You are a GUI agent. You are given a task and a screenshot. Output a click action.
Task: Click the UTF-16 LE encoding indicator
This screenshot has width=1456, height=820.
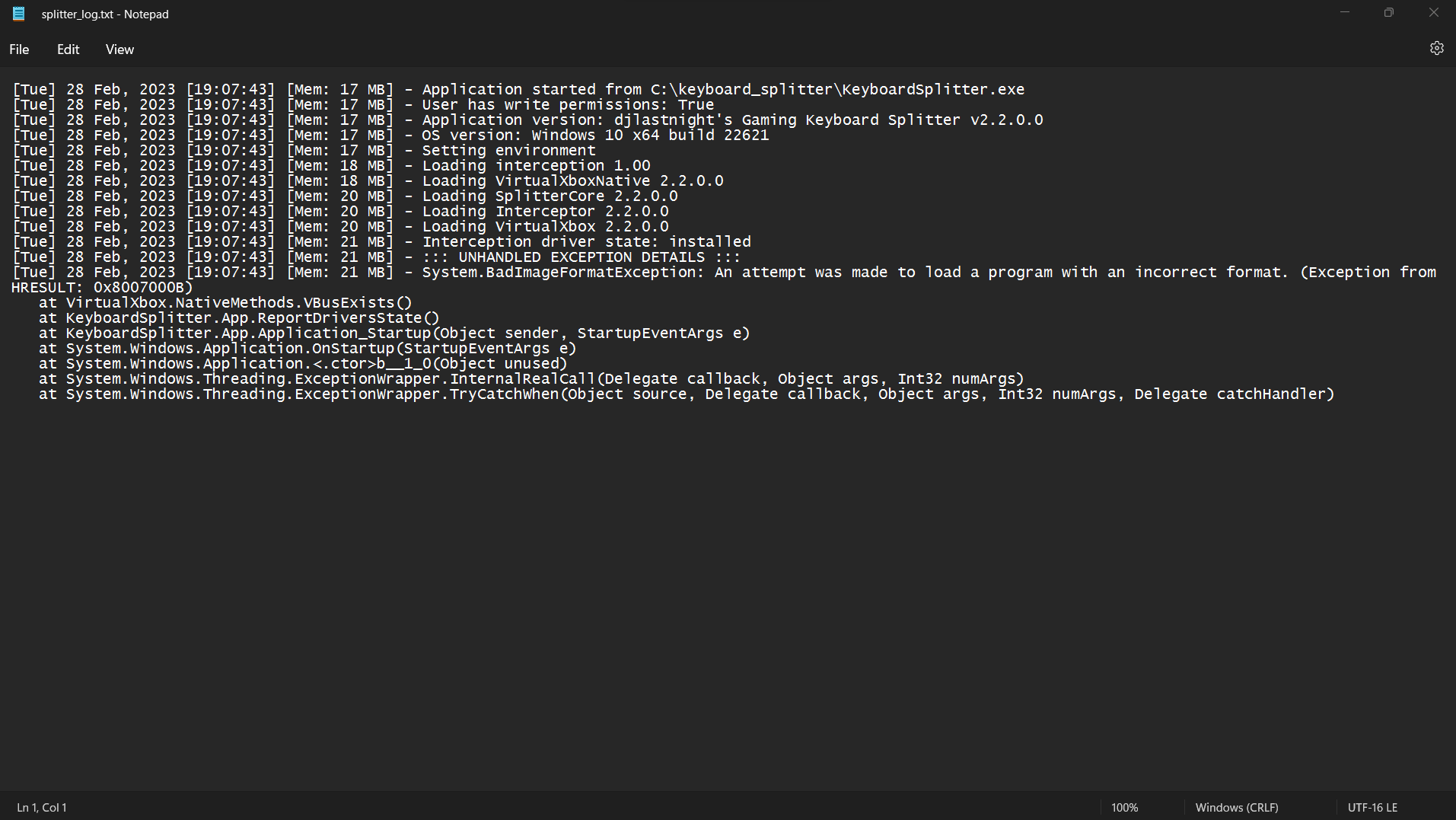click(x=1372, y=807)
